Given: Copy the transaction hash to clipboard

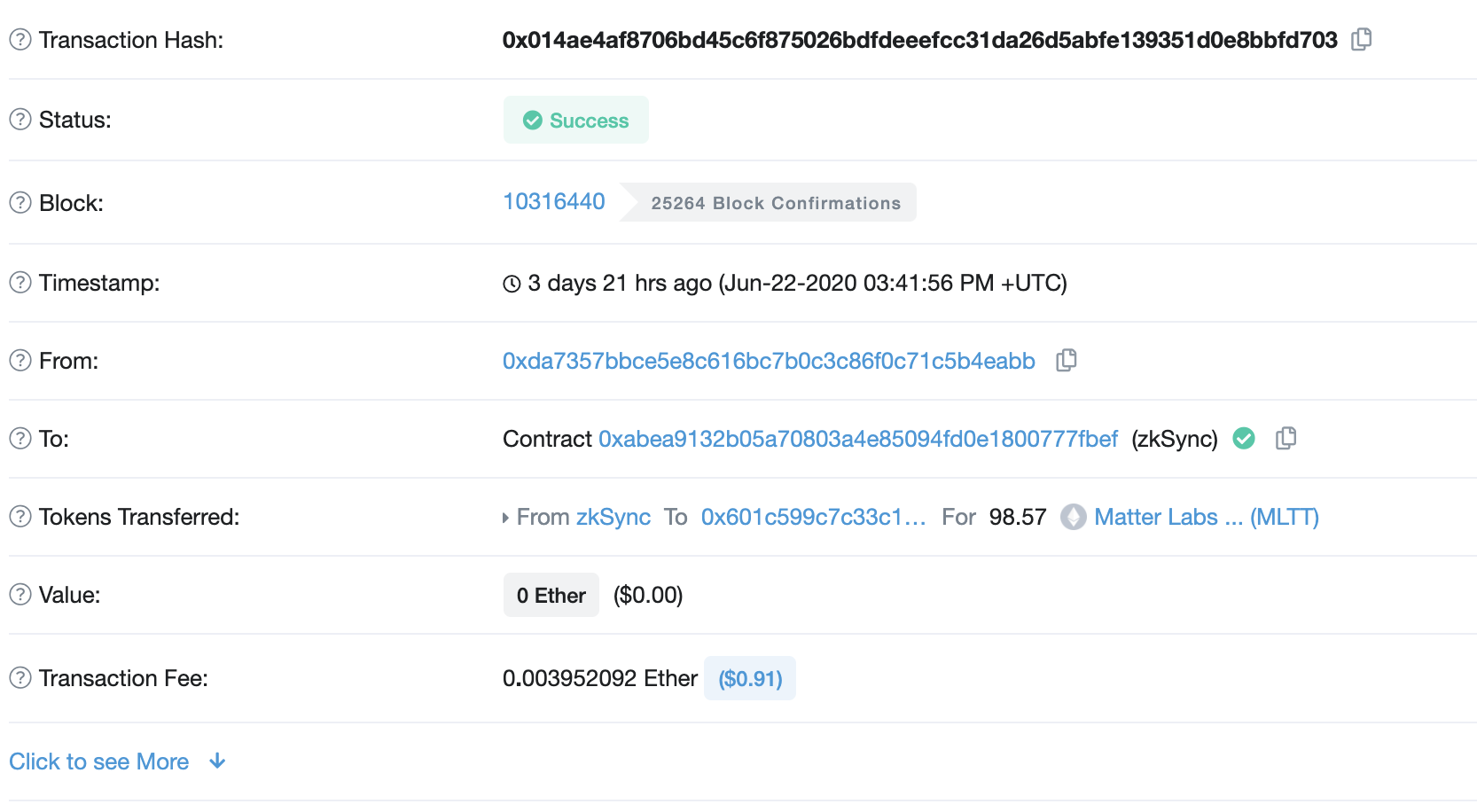Looking at the screenshot, I should 1361,40.
